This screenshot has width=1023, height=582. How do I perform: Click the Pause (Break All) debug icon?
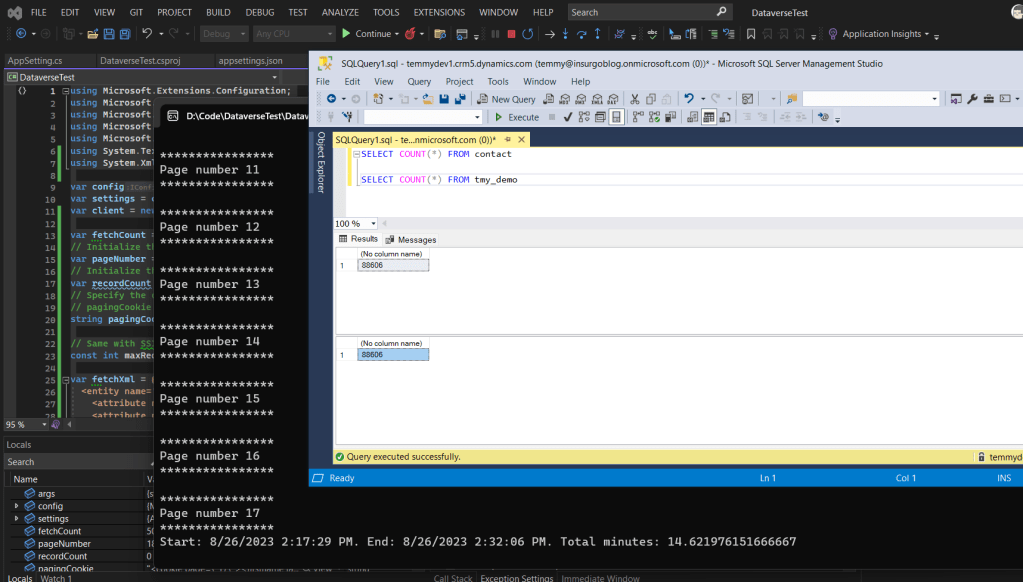(x=495, y=34)
